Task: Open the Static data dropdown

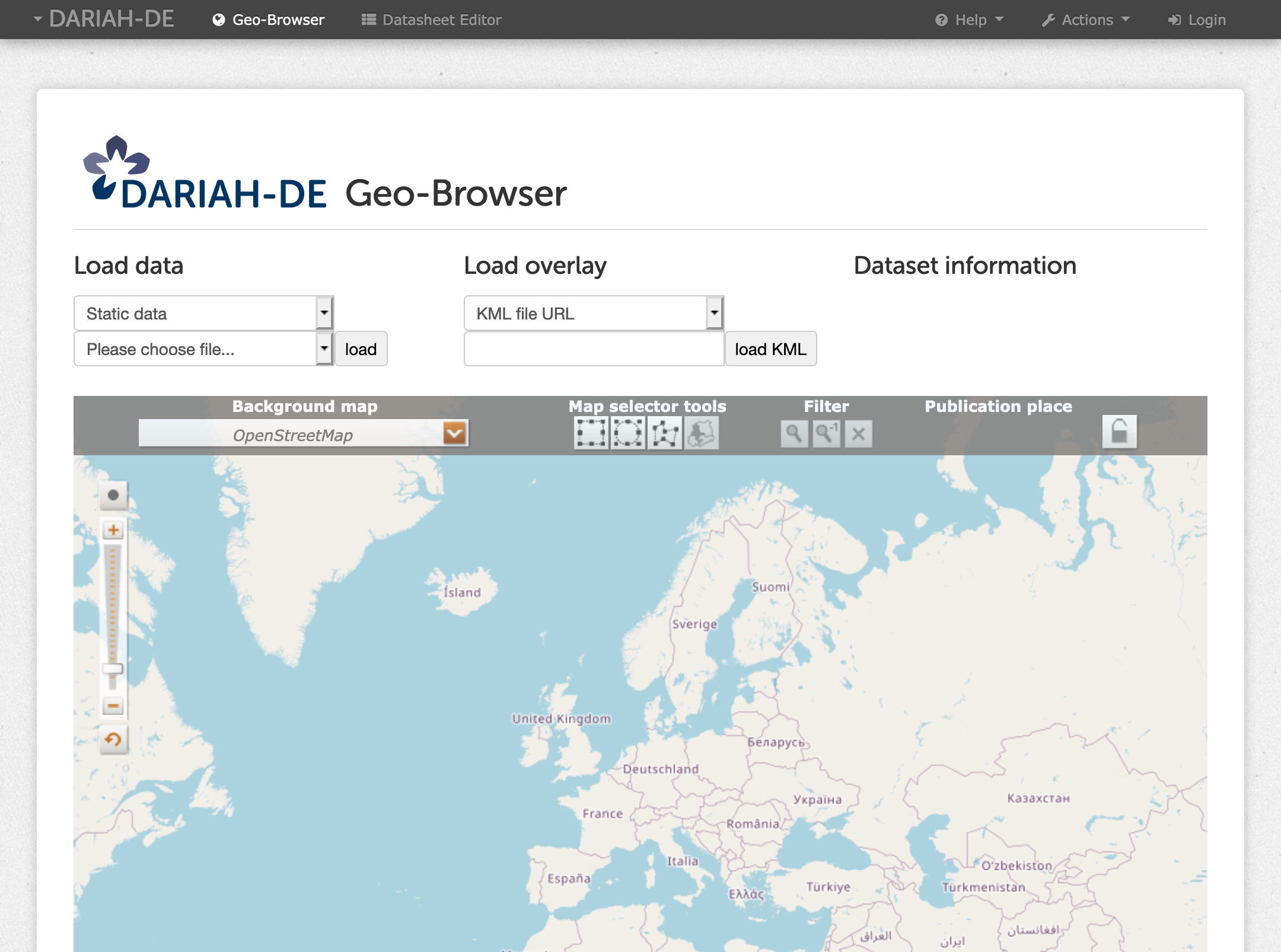Action: (324, 313)
